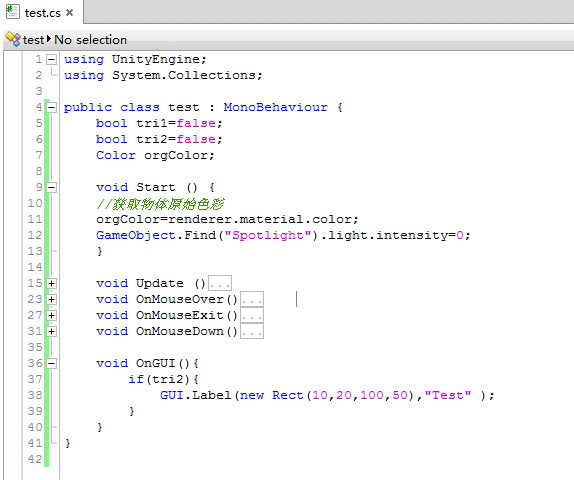Click the test class icon in breadcrumb

point(13,39)
